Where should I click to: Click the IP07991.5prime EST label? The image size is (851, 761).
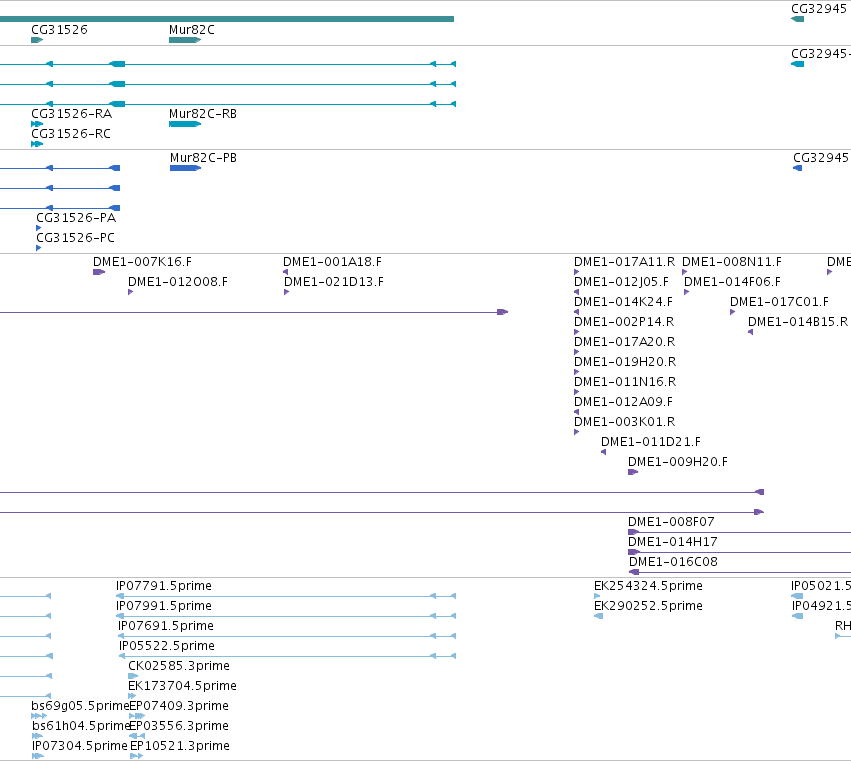pyautogui.click(x=164, y=606)
